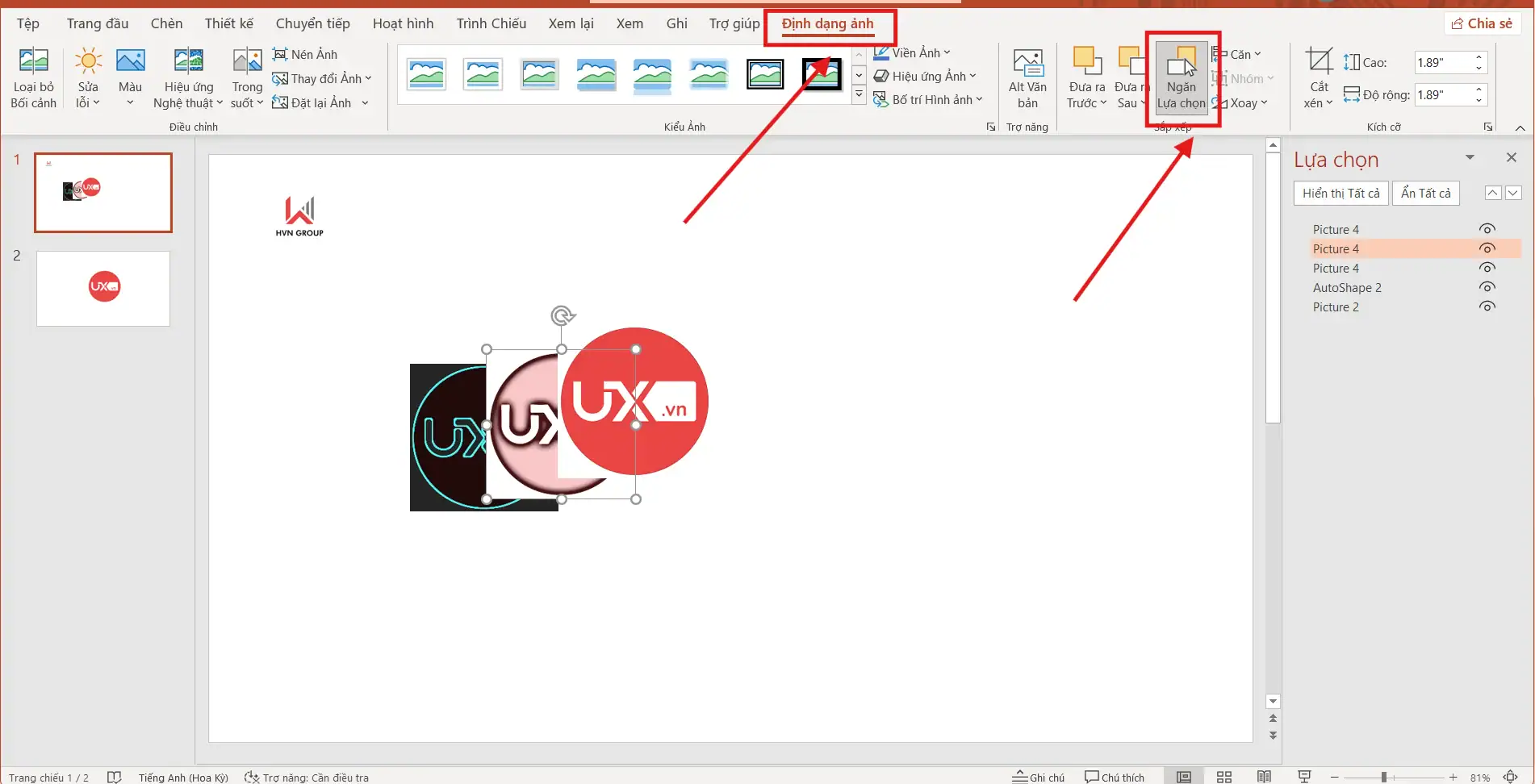1535x784 pixels.
Task: Switch to the Chuyển tiếp ribbon tab
Action: (312, 23)
